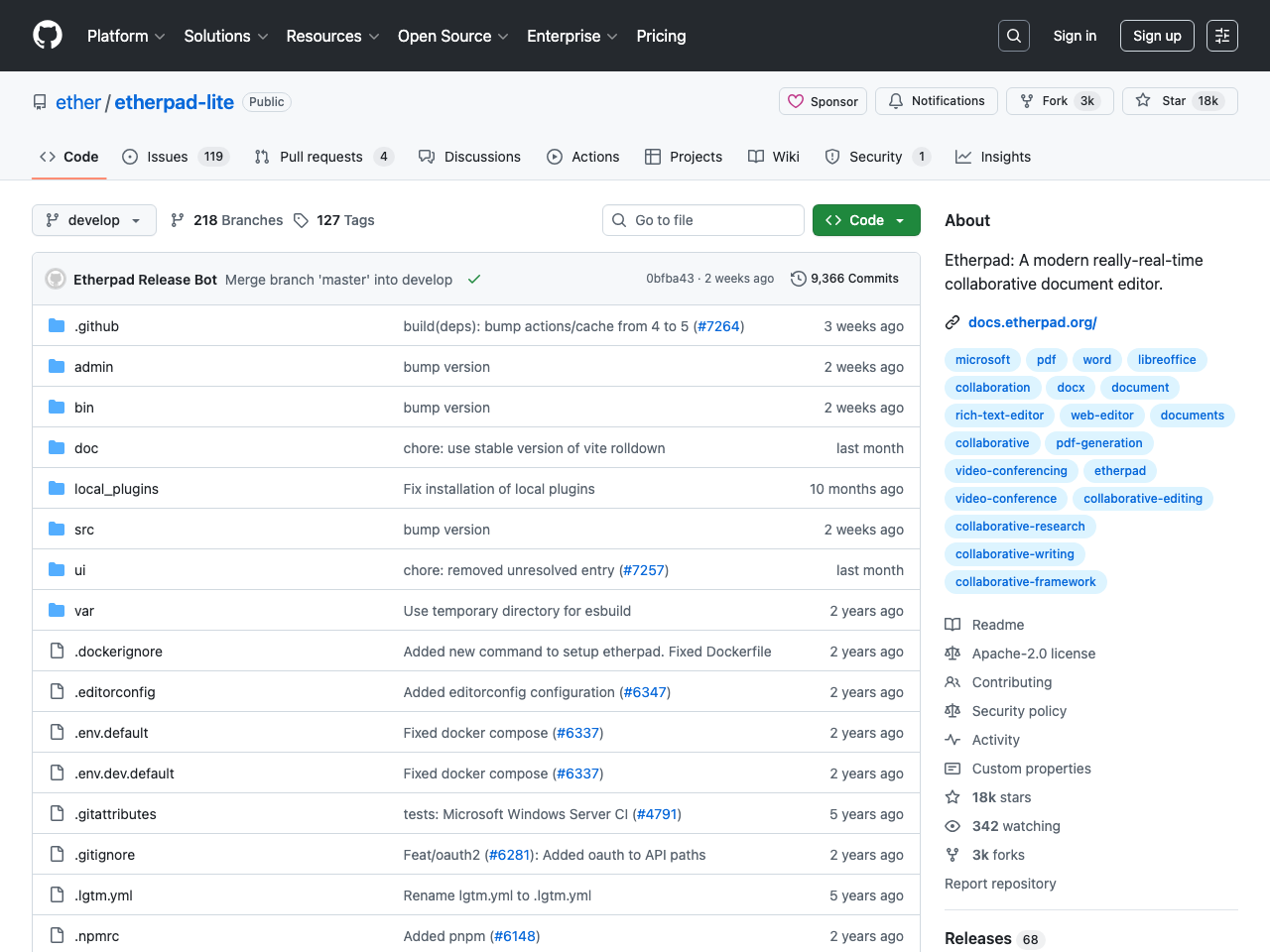The width and height of the screenshot is (1270, 952).
Task: Open the docs.etherpad.org link
Action: click(x=1032, y=322)
